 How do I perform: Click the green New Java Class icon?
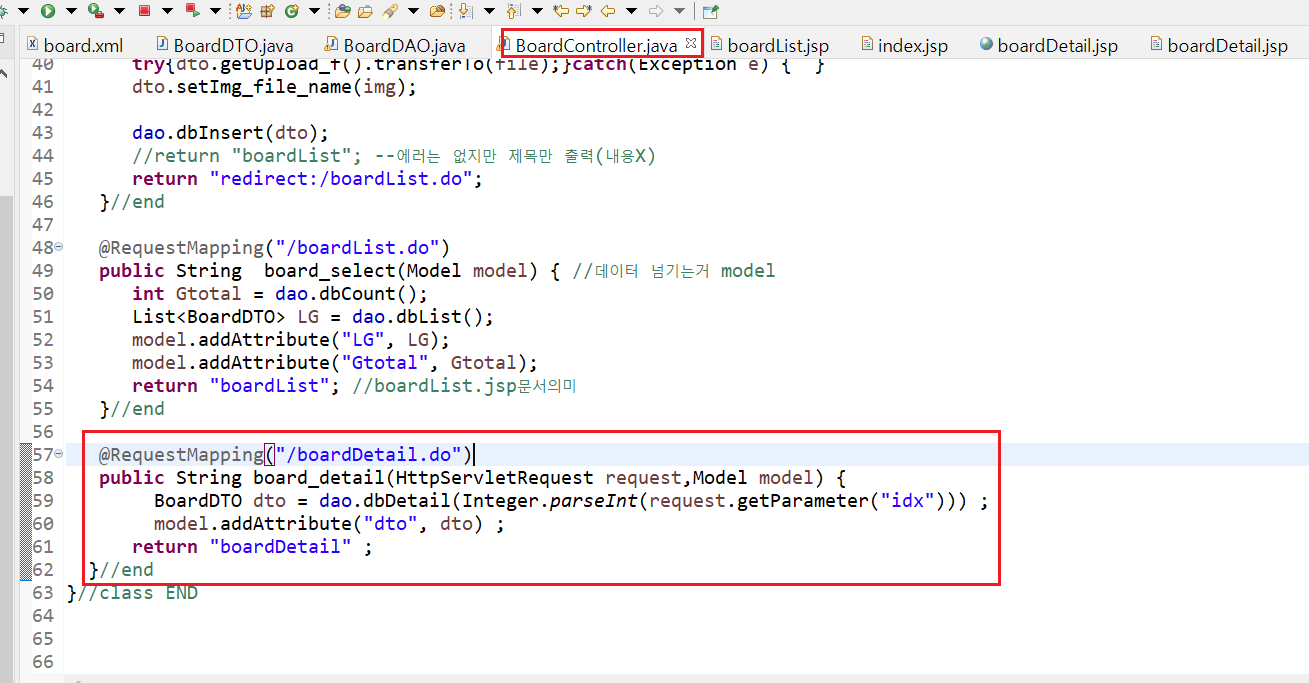[291, 11]
